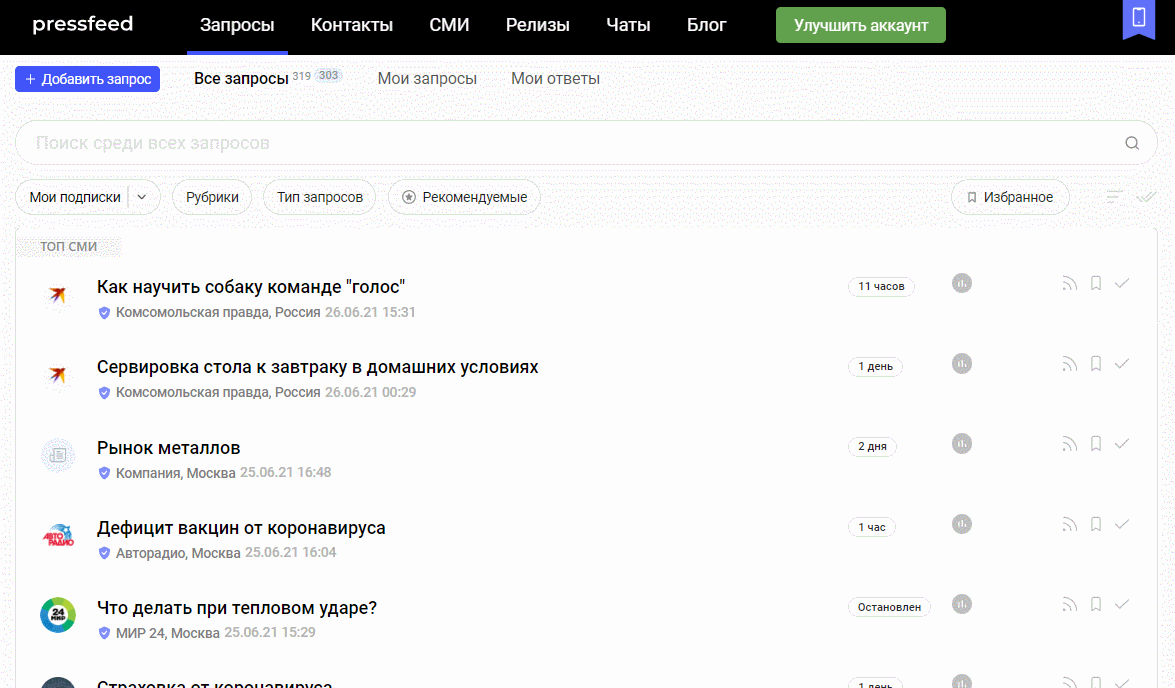Select the star icon in Рекомендуемые filter

(408, 197)
